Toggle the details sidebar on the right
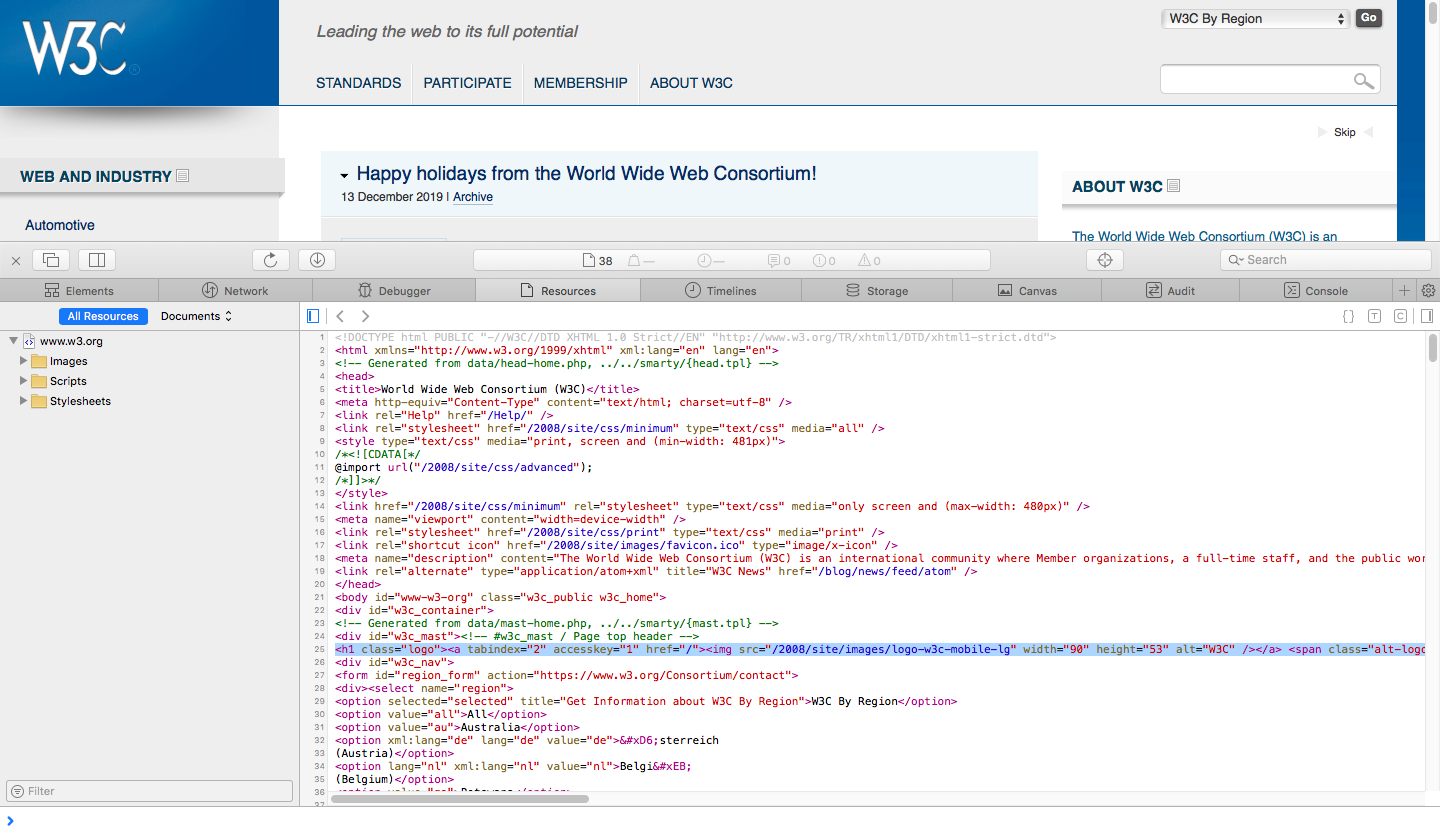Viewport: 1440px width, 836px height. (1426, 316)
